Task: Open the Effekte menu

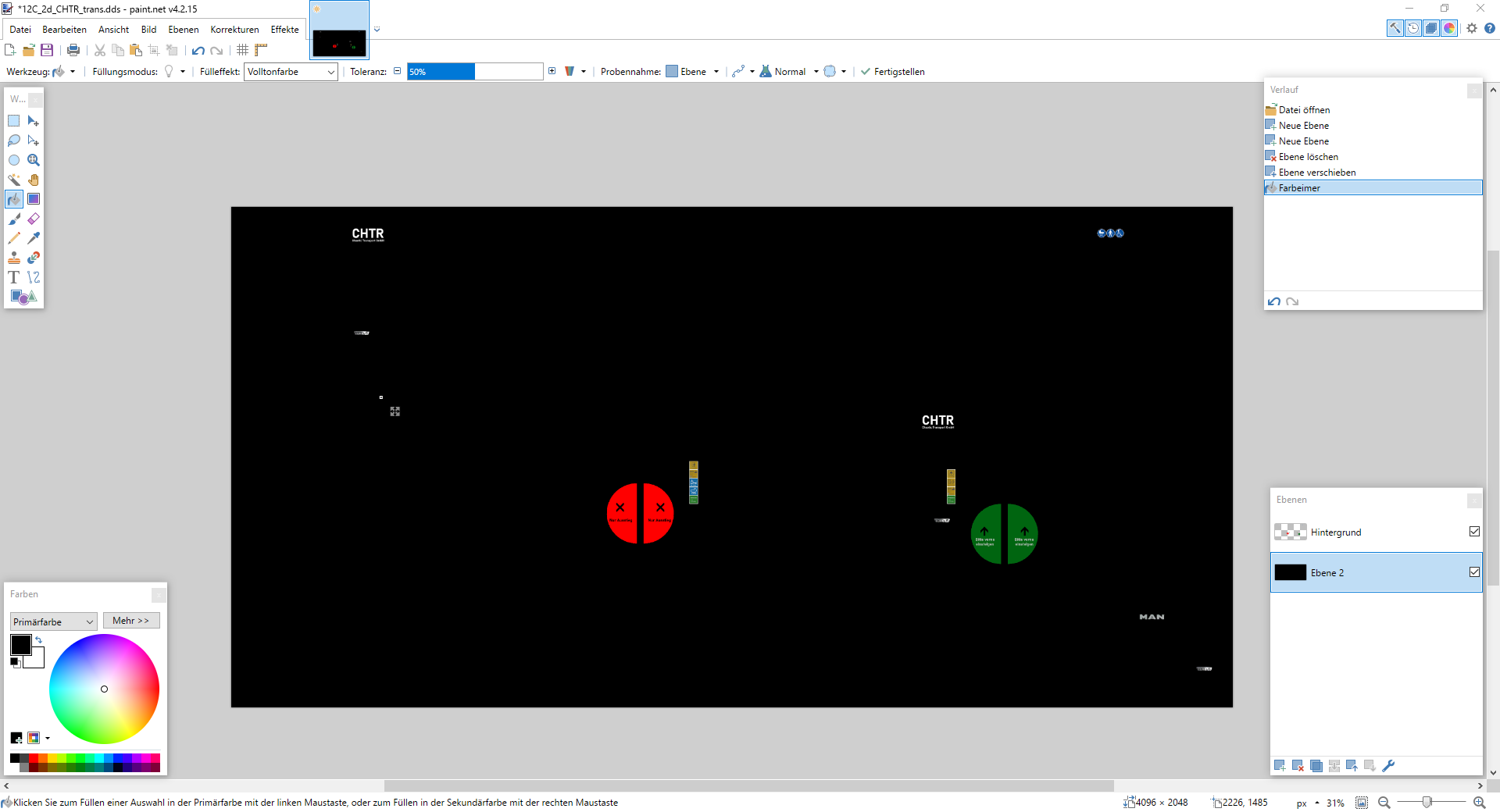Action: point(284,30)
